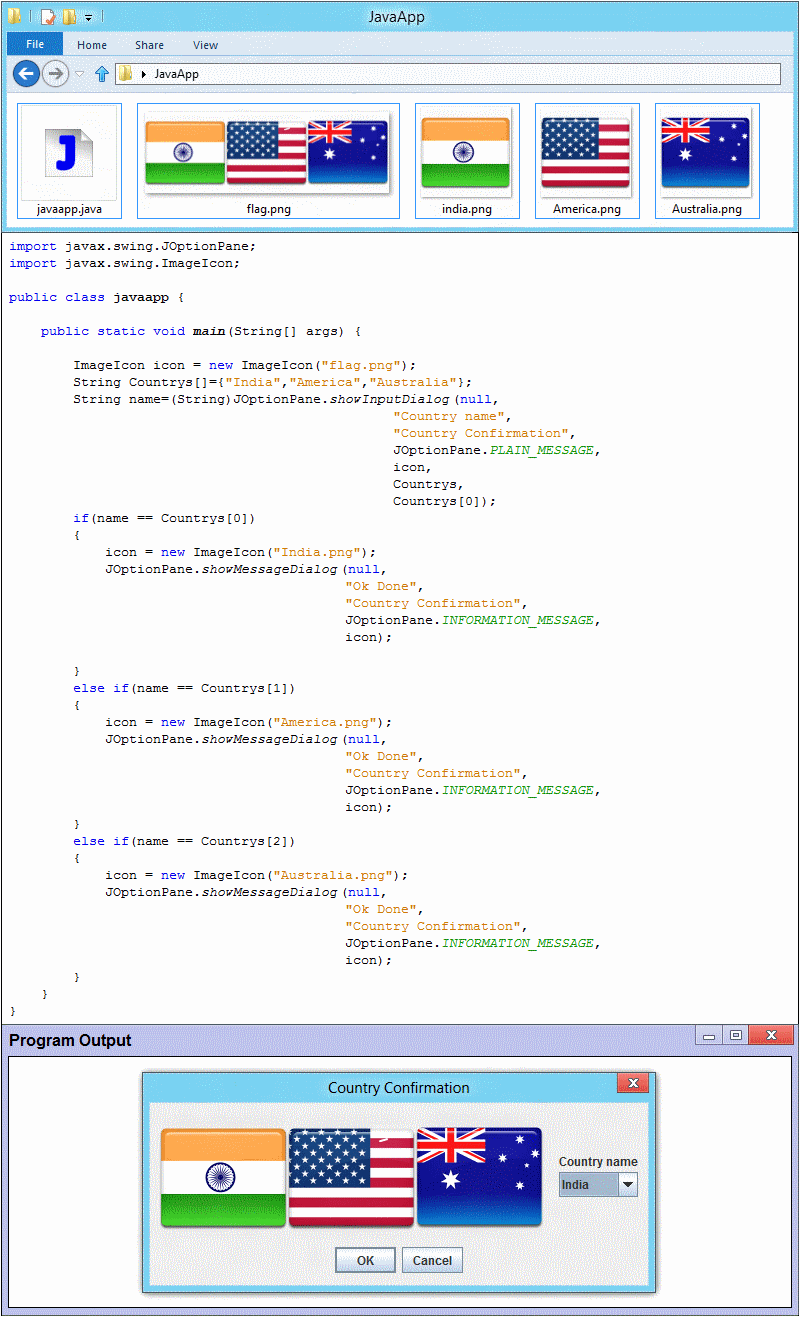The height and width of the screenshot is (1317, 800).
Task: Switch to the View ribbon tab
Action: click(x=206, y=44)
